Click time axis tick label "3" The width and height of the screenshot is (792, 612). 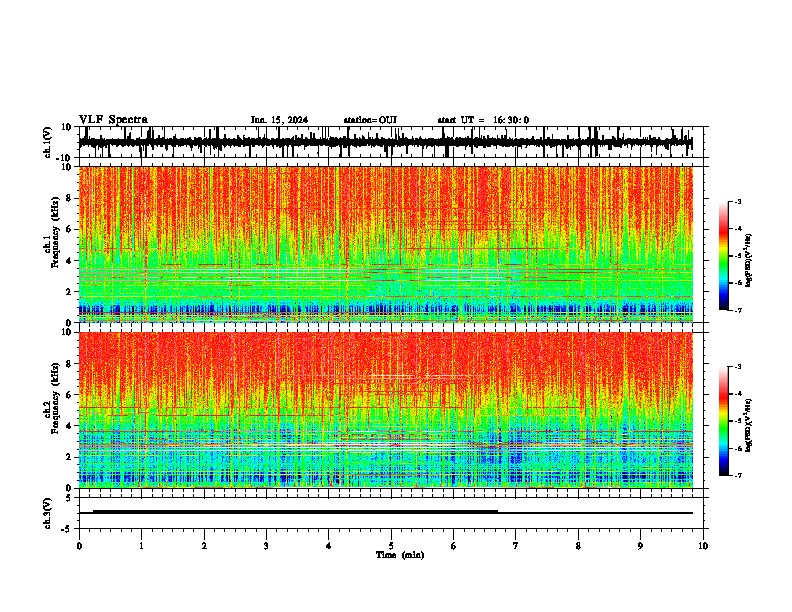point(266,546)
